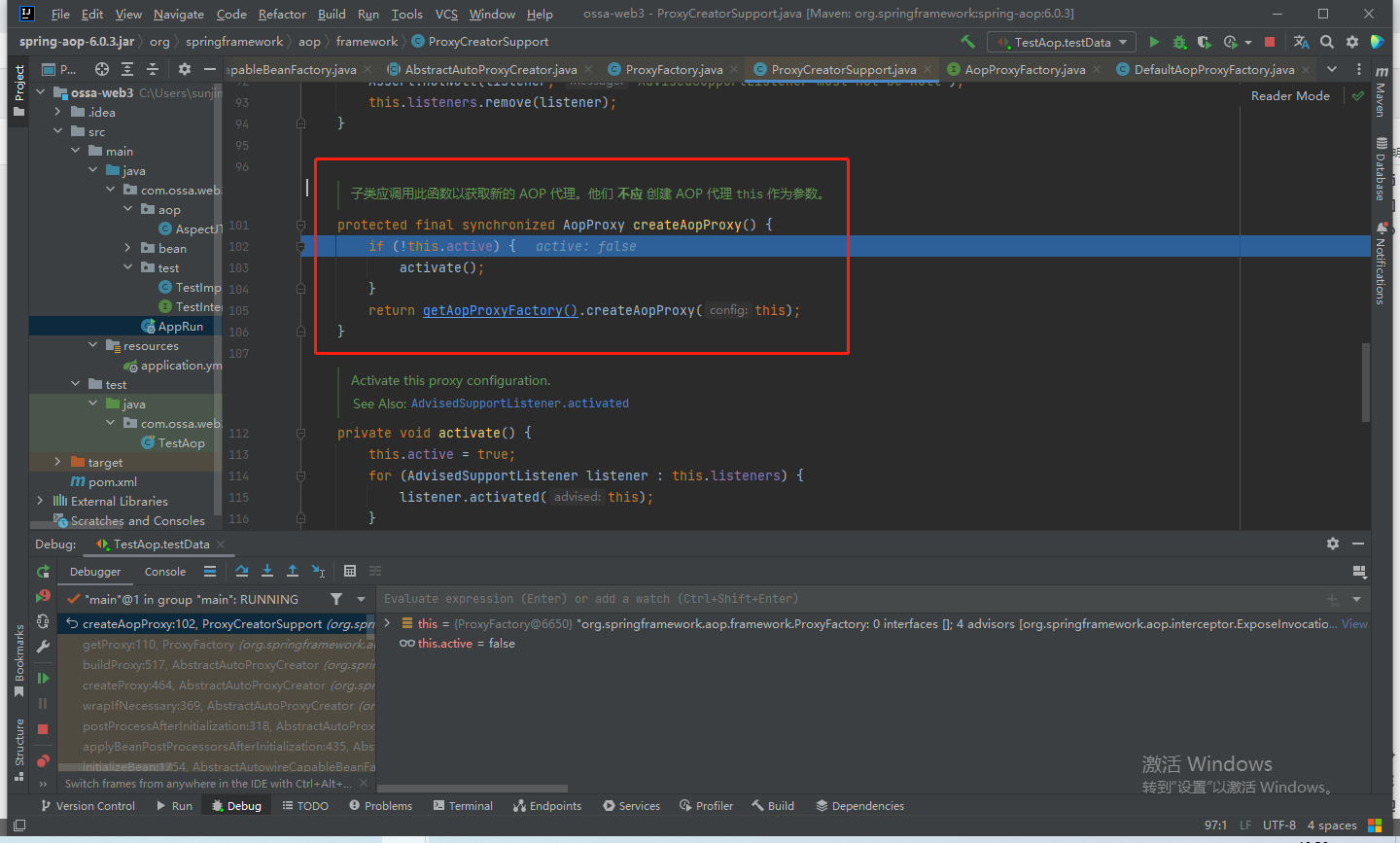Screen dimensions: 1400x843
Task: Open Debug panel settings gear
Action: (1333, 544)
